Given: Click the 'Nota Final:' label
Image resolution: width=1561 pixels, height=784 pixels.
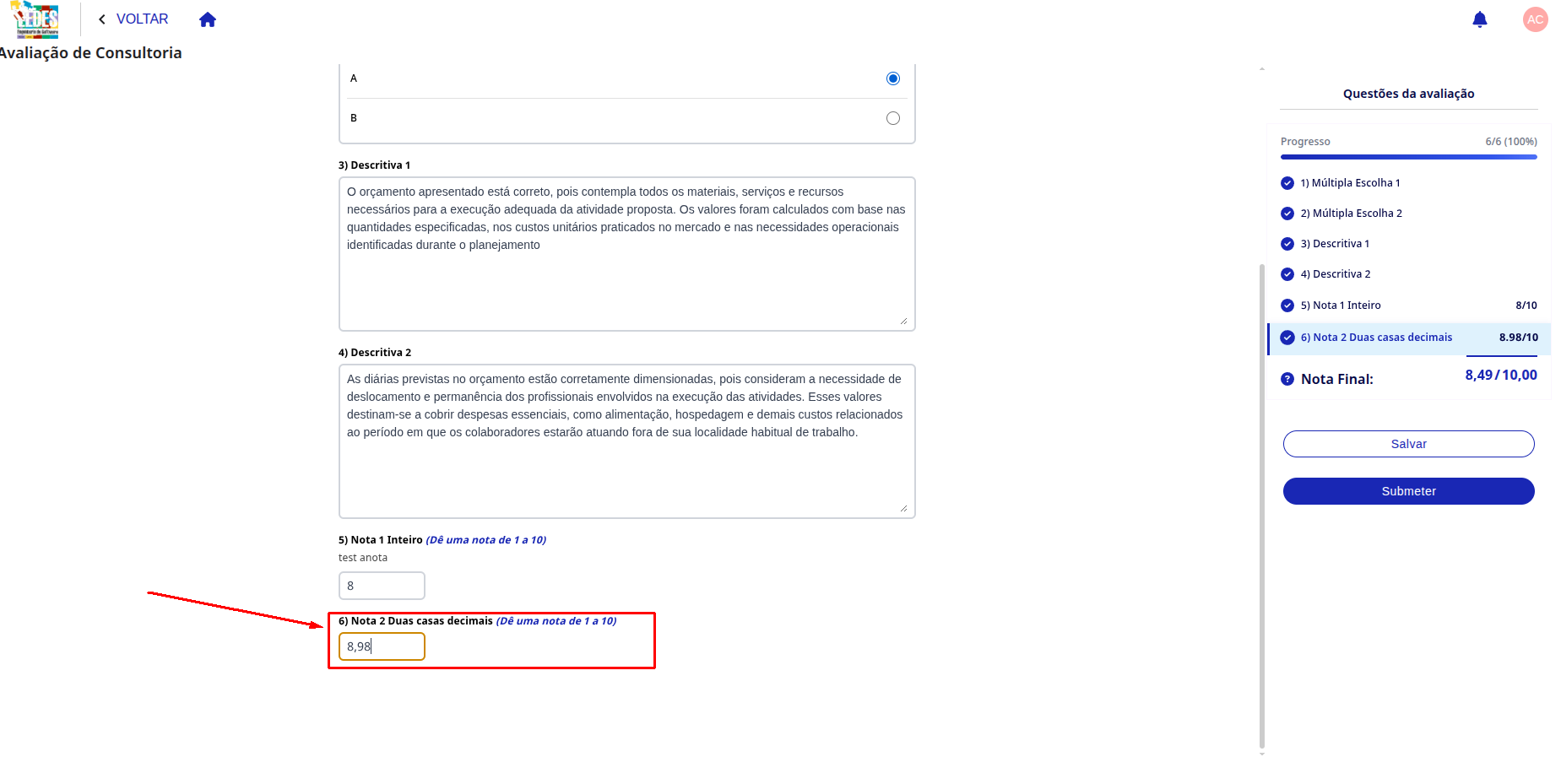Looking at the screenshot, I should click(1336, 379).
